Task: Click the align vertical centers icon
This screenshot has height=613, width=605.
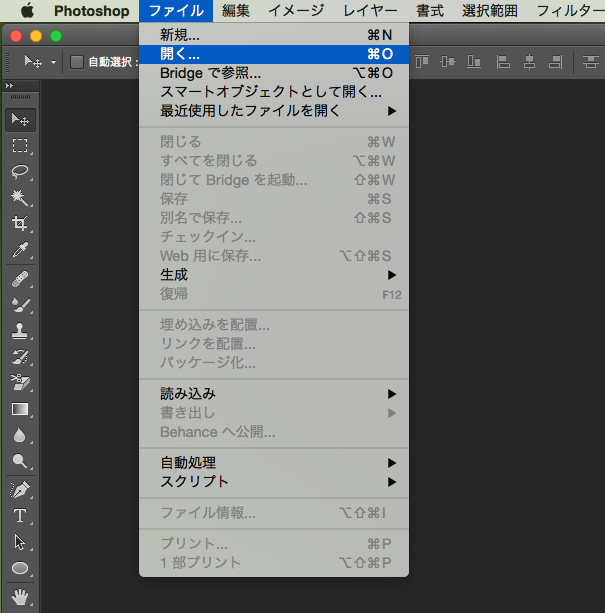Action: 448,62
